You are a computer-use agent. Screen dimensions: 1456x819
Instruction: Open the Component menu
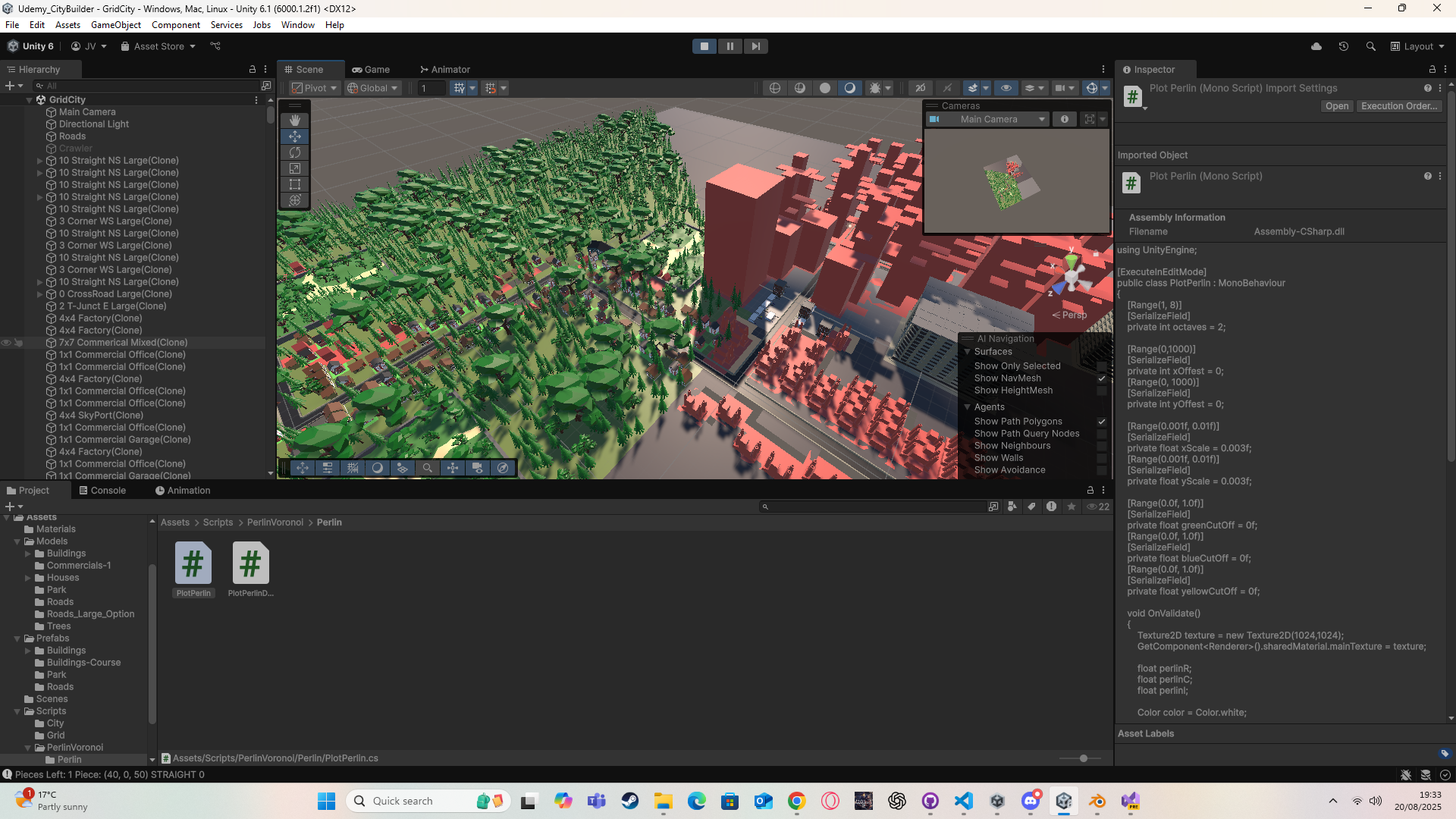tap(176, 25)
